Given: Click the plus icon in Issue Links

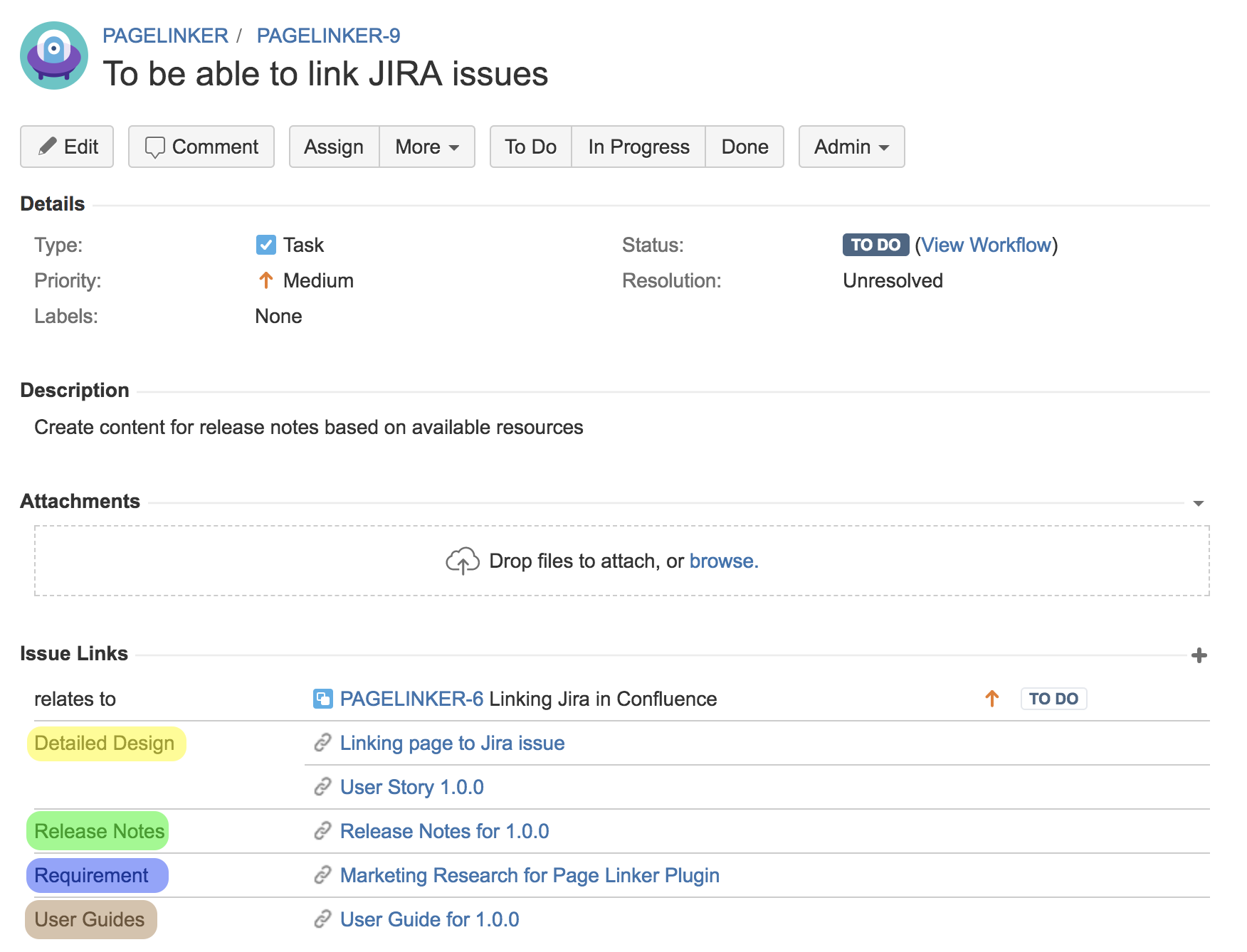Looking at the screenshot, I should coord(1199,655).
